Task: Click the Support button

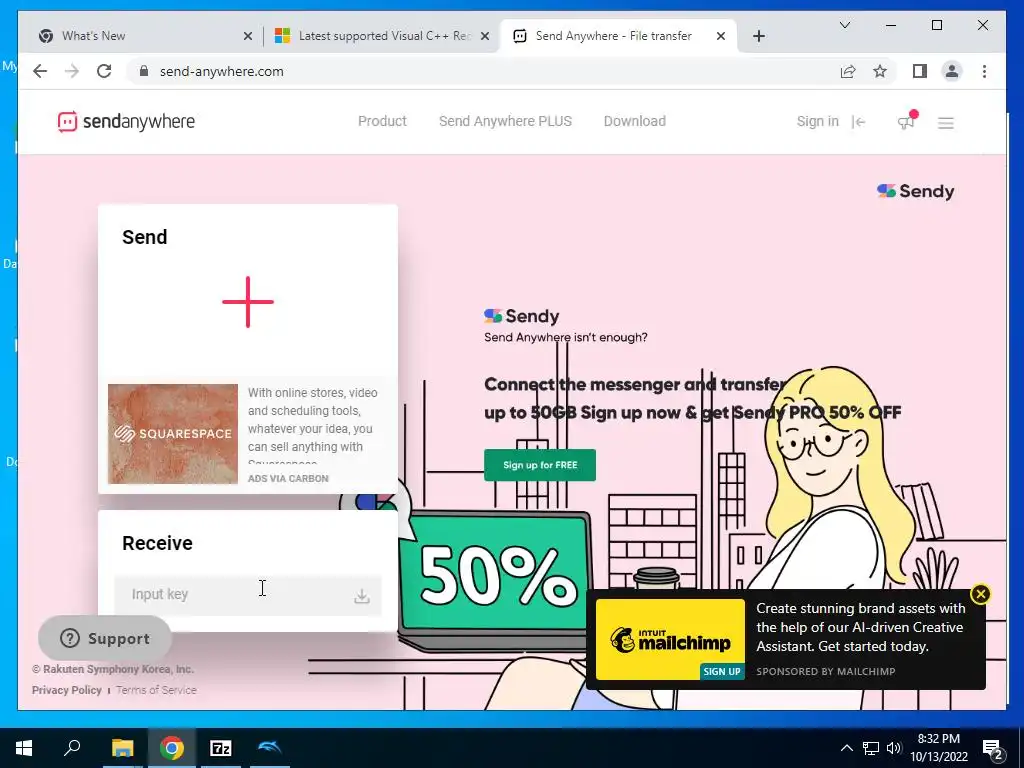Action: (105, 638)
